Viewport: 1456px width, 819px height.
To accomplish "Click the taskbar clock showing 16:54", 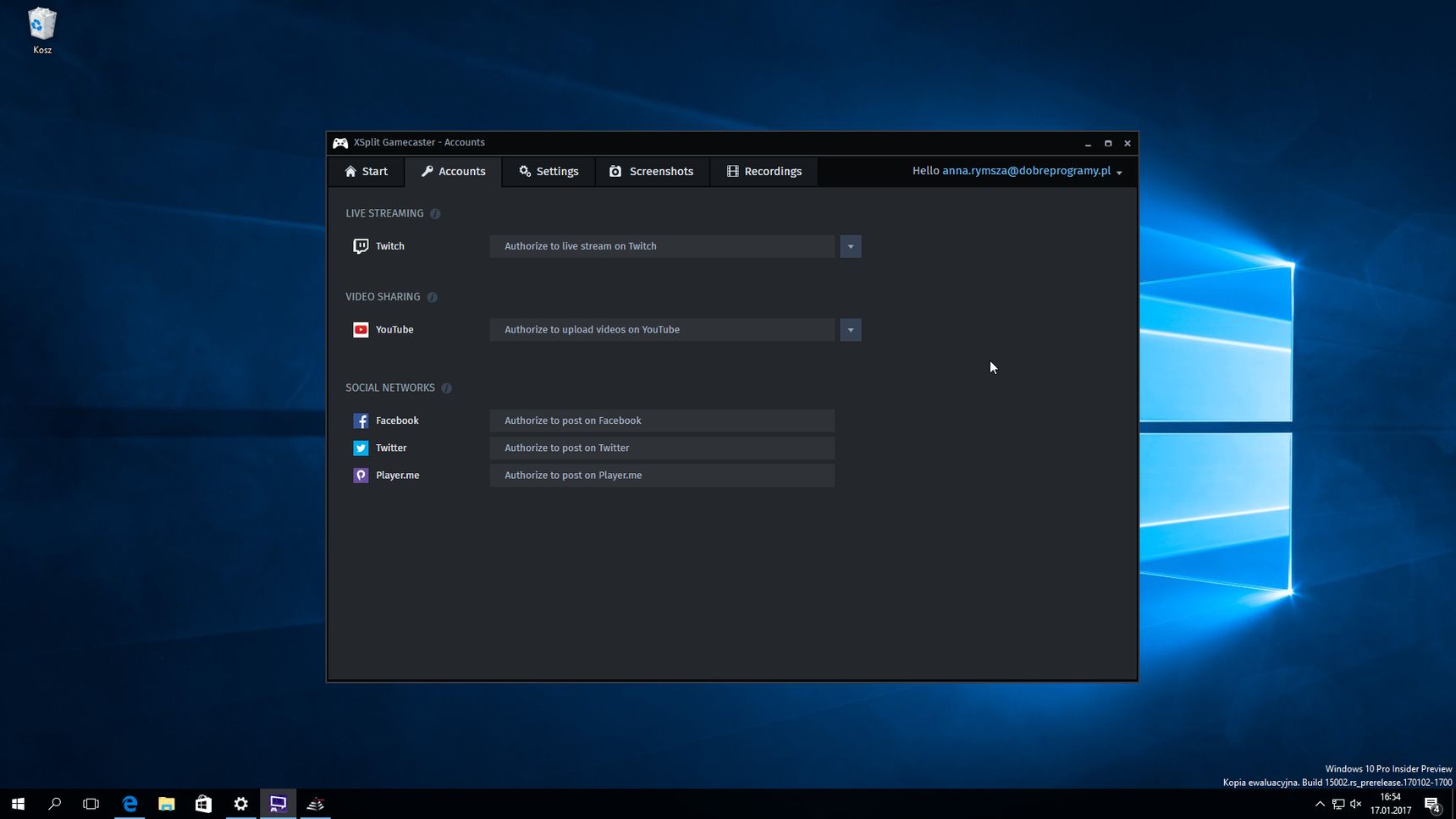I will [x=1391, y=804].
